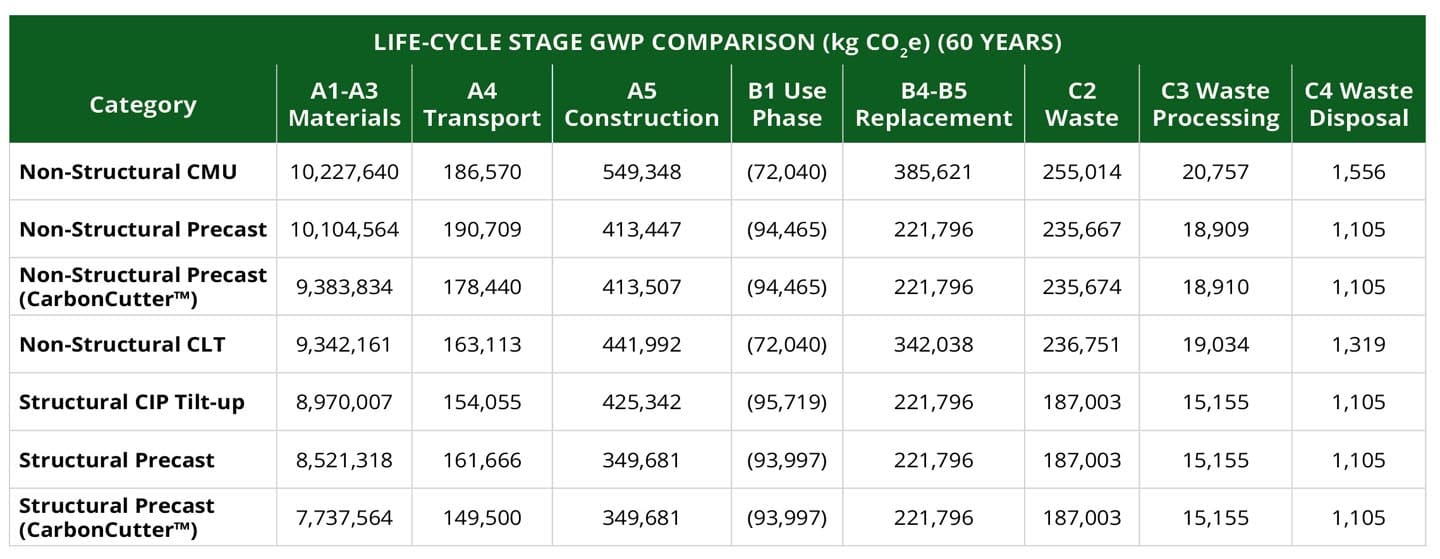Select the C2 Waste column header

tap(1081, 104)
